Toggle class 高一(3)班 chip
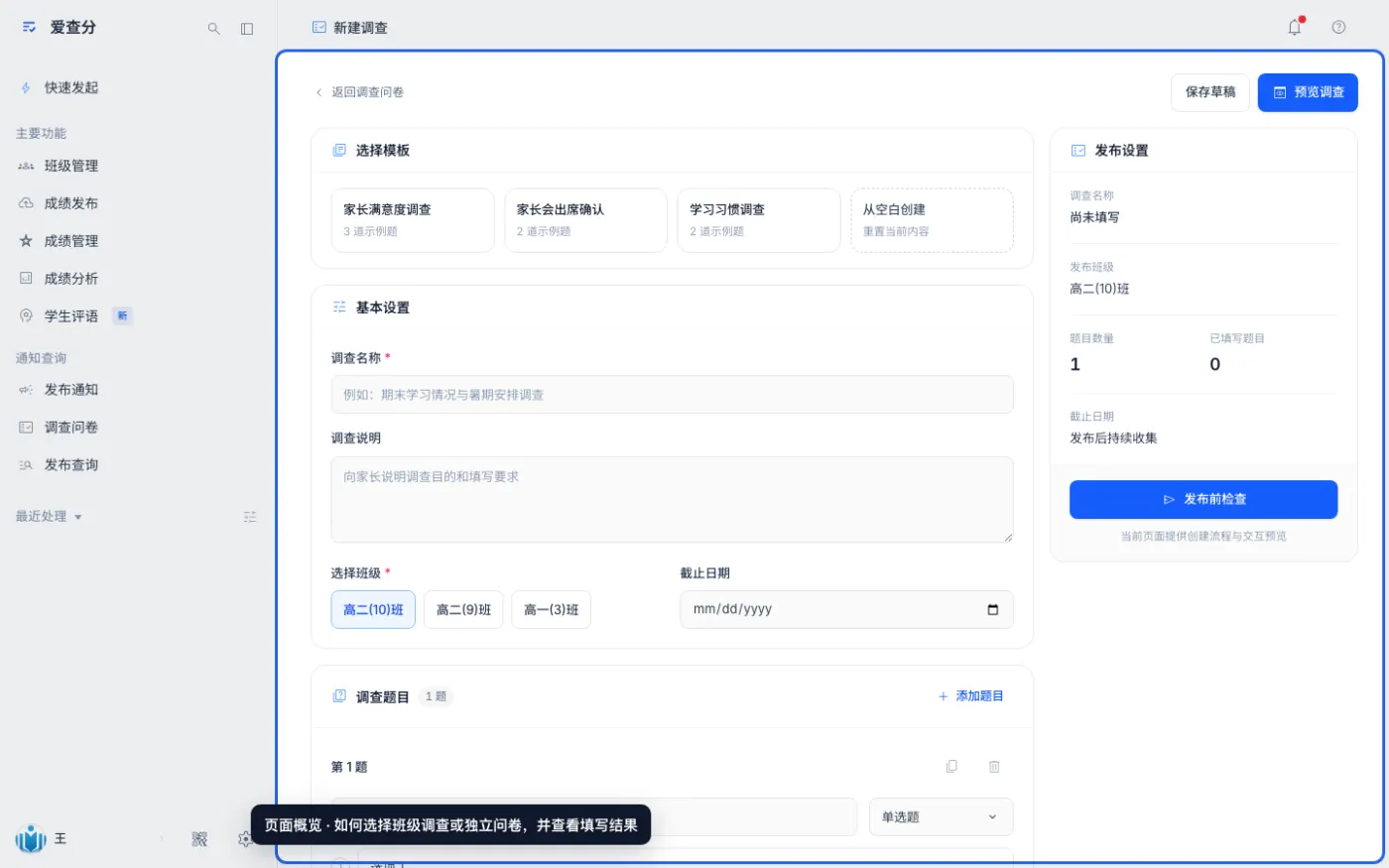 pyautogui.click(x=551, y=610)
